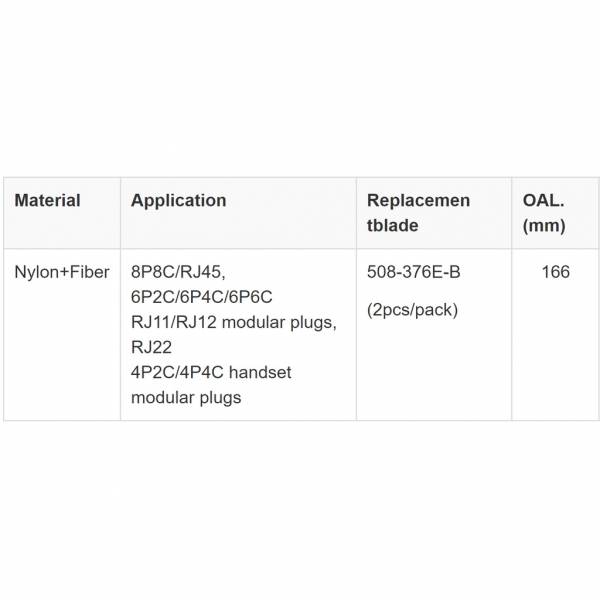600x600 pixels.
Task: Click the Material column header
Action: pyautogui.click(x=47, y=200)
